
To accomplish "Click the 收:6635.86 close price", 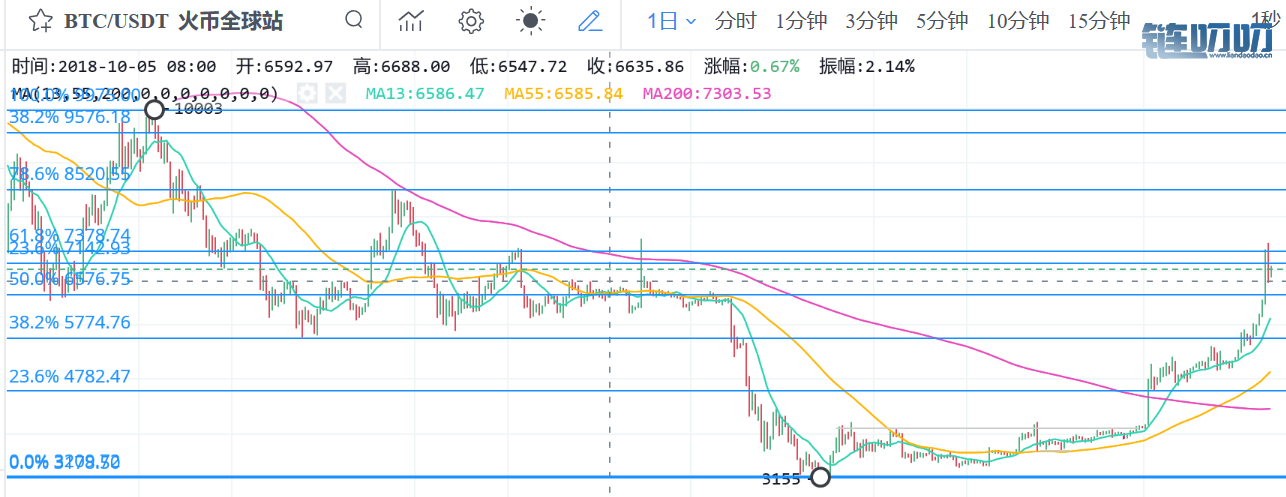I will [x=636, y=67].
